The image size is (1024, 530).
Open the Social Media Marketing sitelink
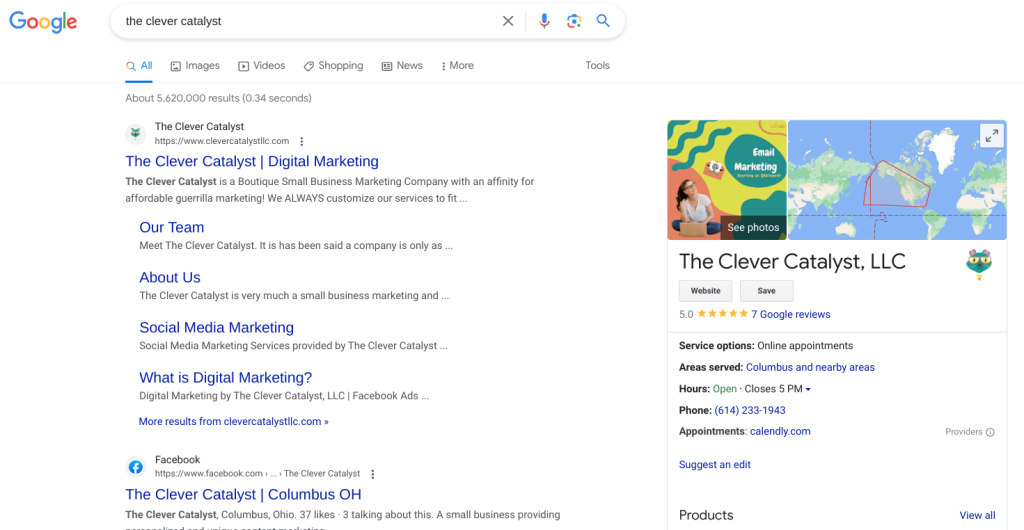(216, 327)
